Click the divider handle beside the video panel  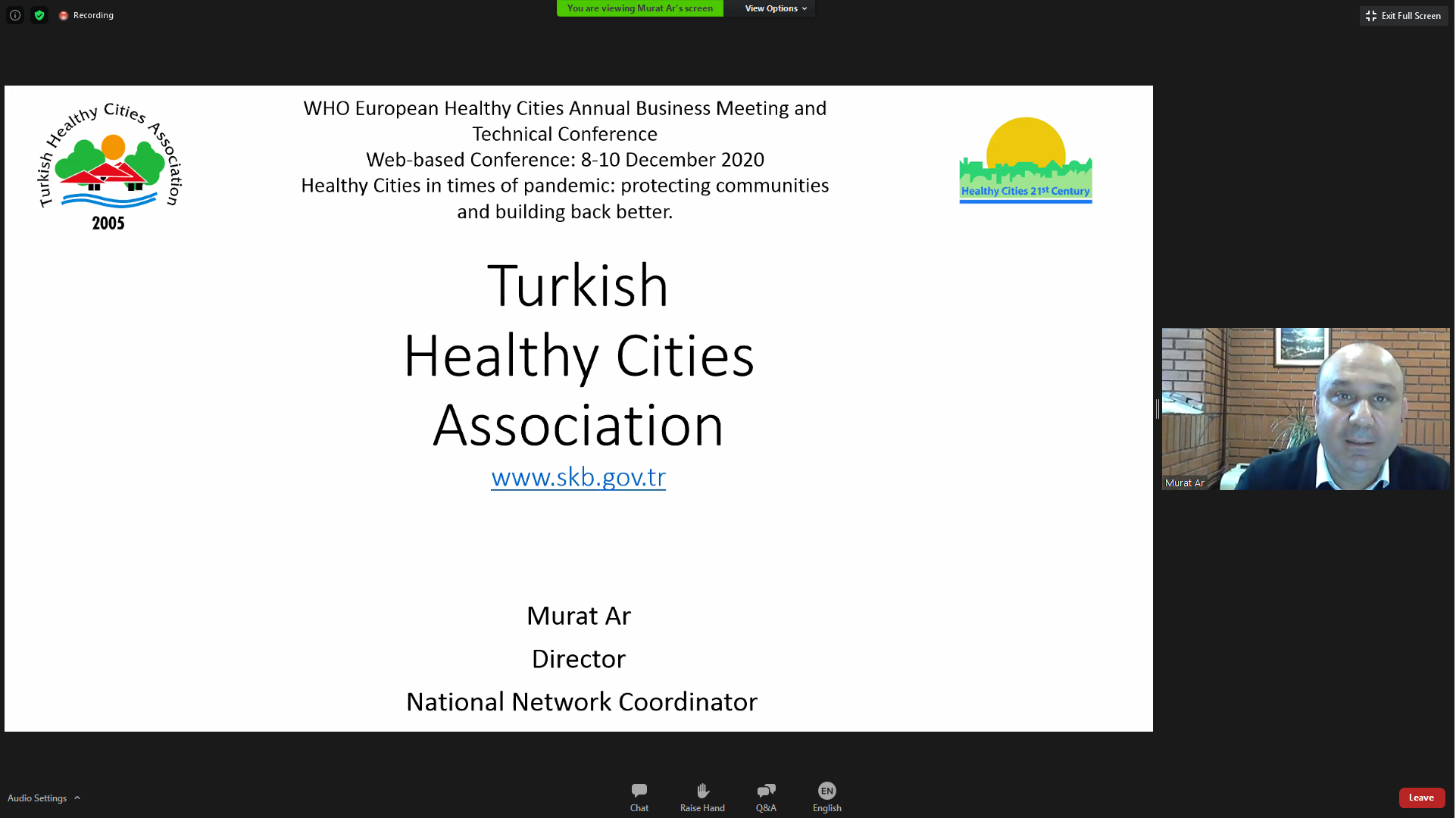1158,409
